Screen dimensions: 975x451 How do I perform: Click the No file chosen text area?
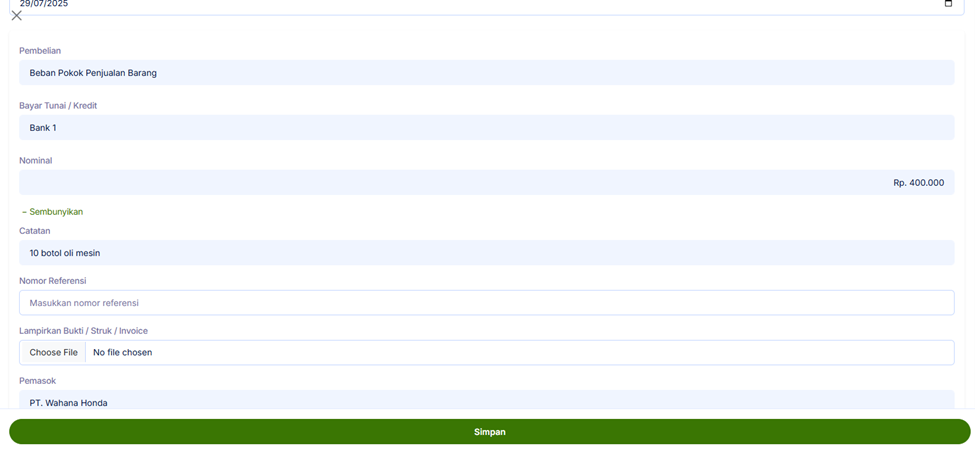pos(122,353)
